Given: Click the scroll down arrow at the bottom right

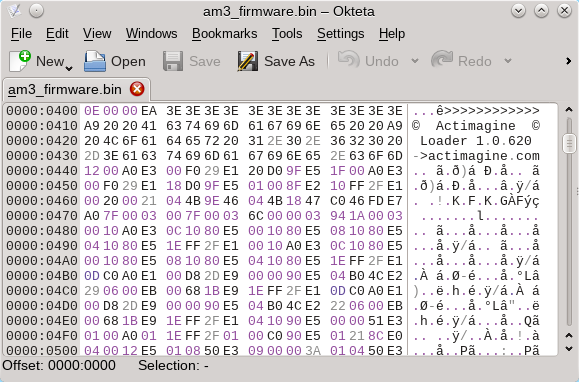Looking at the screenshot, I should coord(569,348).
